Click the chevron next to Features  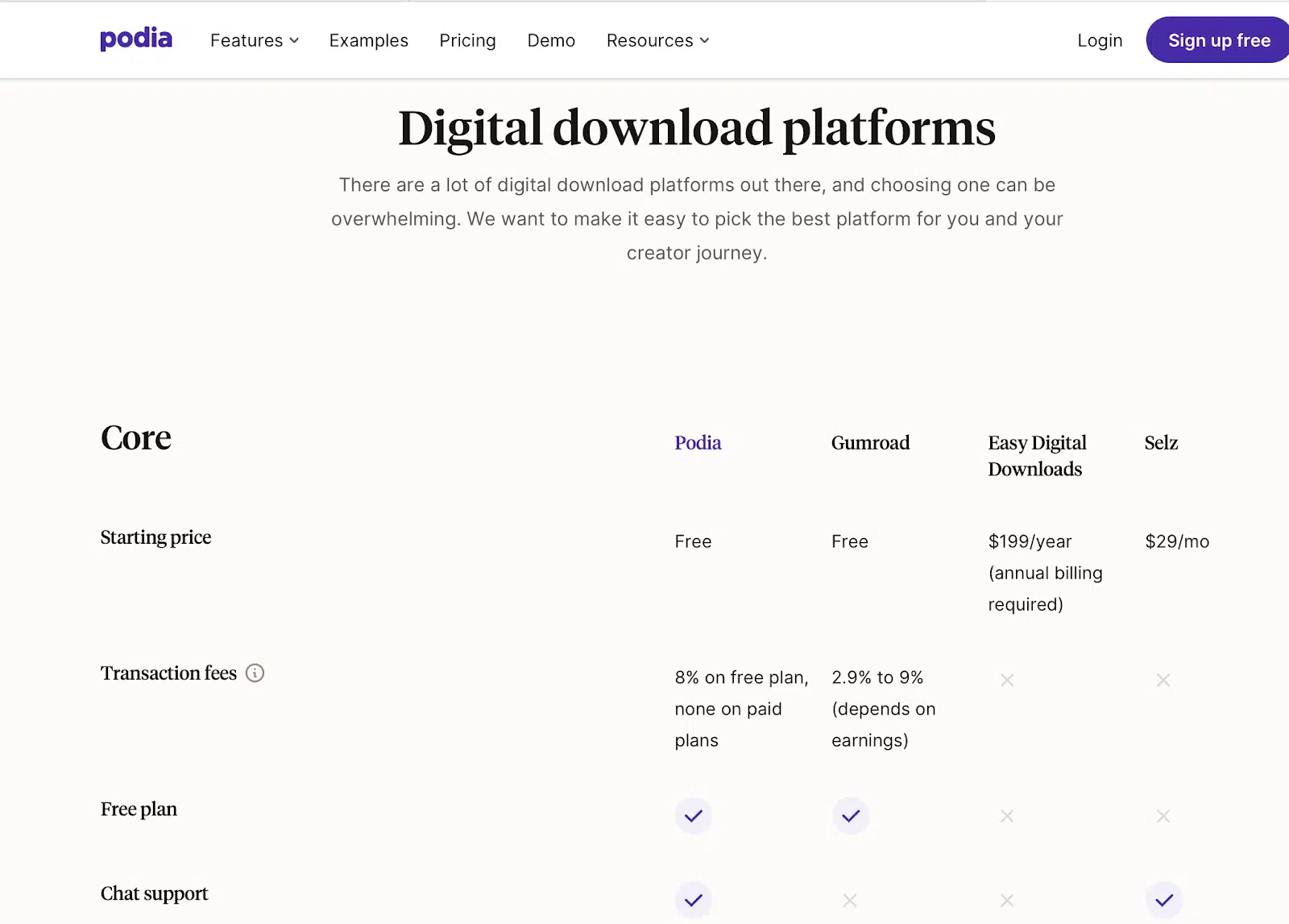[x=294, y=40]
